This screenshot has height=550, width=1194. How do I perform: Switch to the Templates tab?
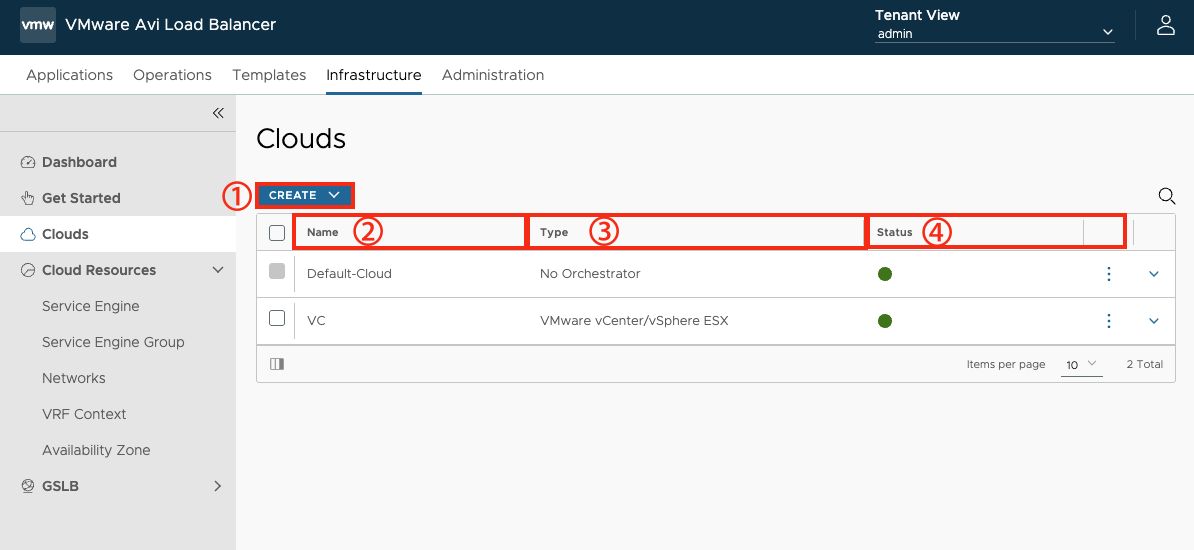(x=269, y=75)
